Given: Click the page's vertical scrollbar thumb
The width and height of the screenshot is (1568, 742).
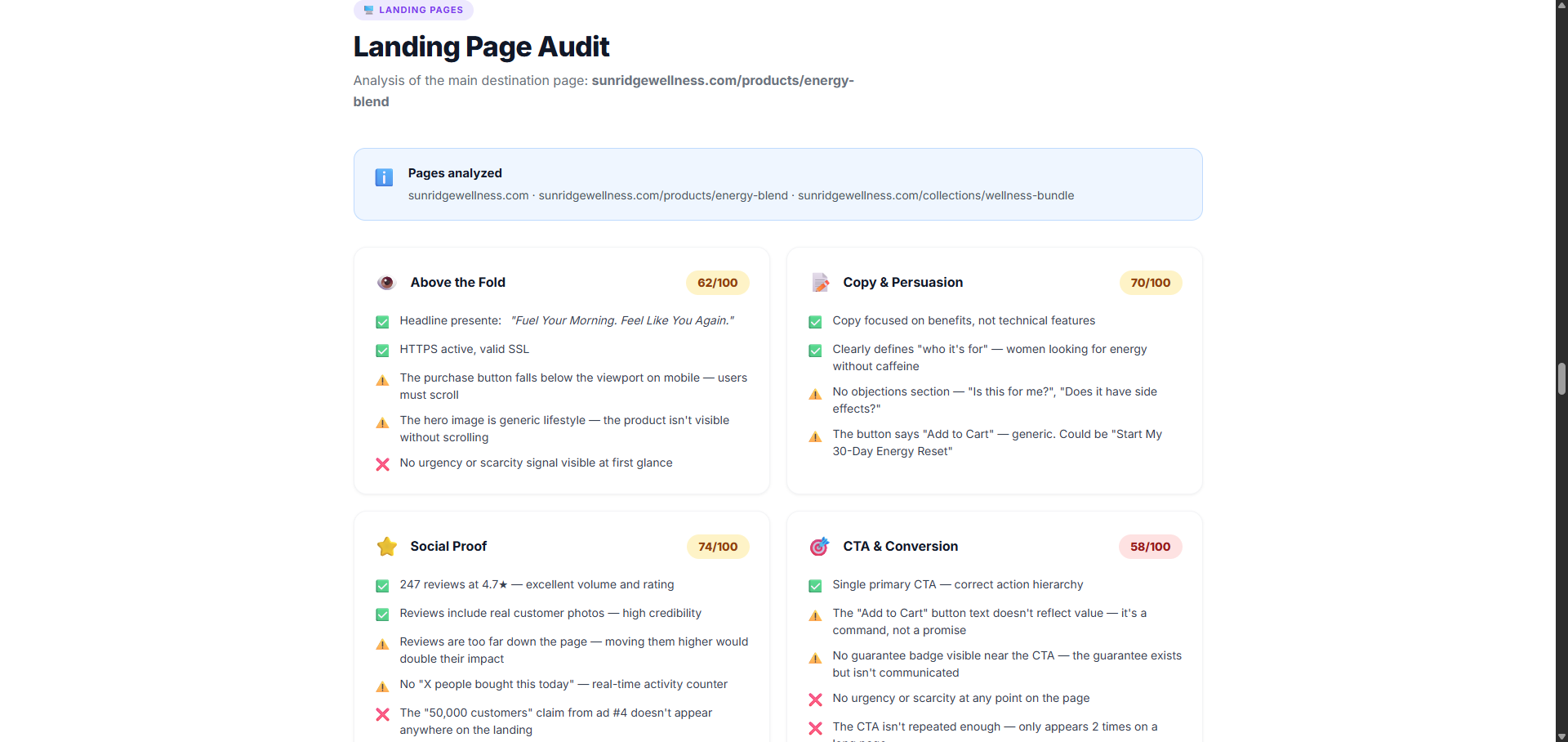Looking at the screenshot, I should pos(1561,379).
